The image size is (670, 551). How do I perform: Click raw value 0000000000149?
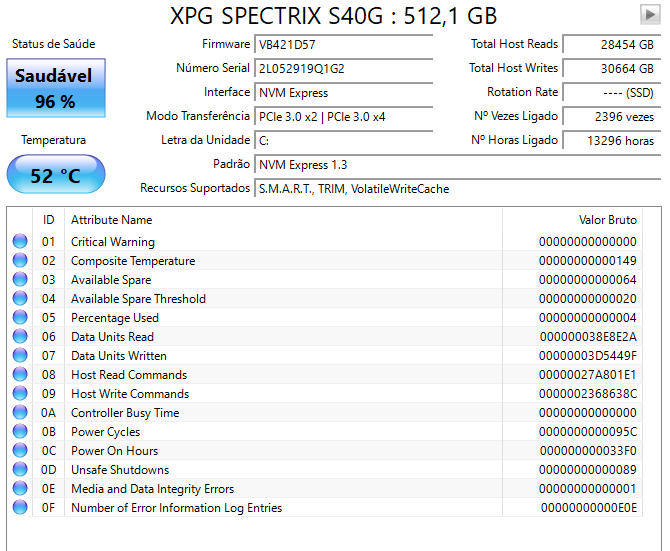pos(588,261)
